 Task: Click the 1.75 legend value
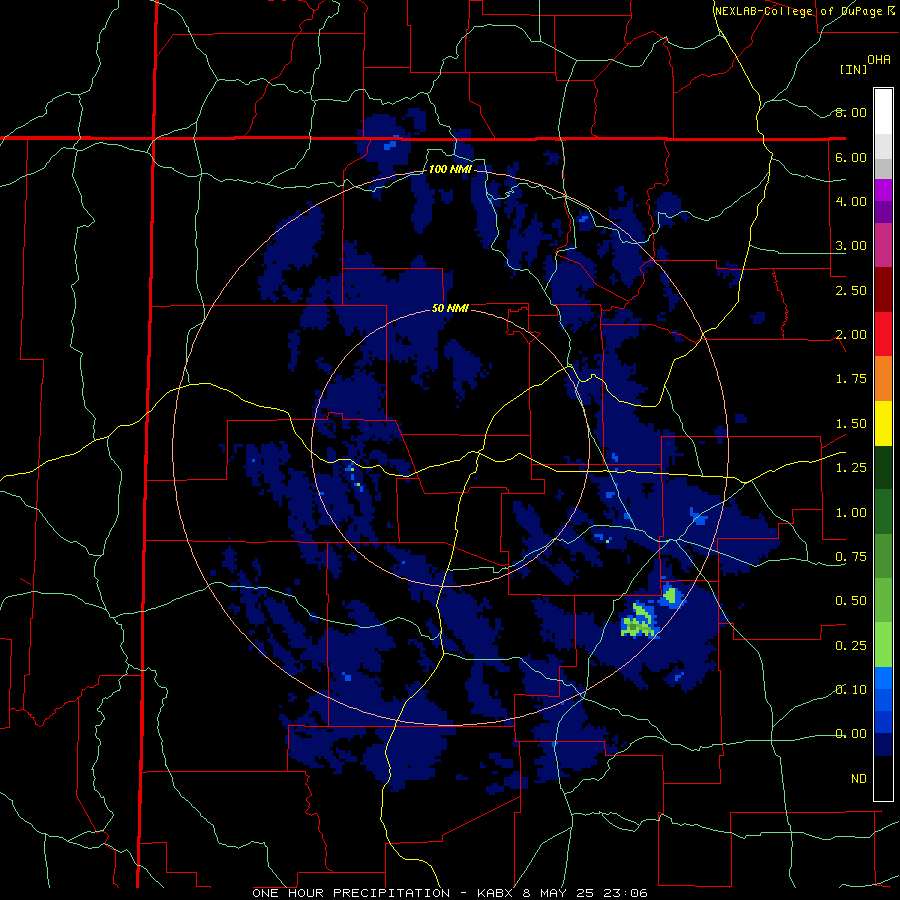[851, 379]
